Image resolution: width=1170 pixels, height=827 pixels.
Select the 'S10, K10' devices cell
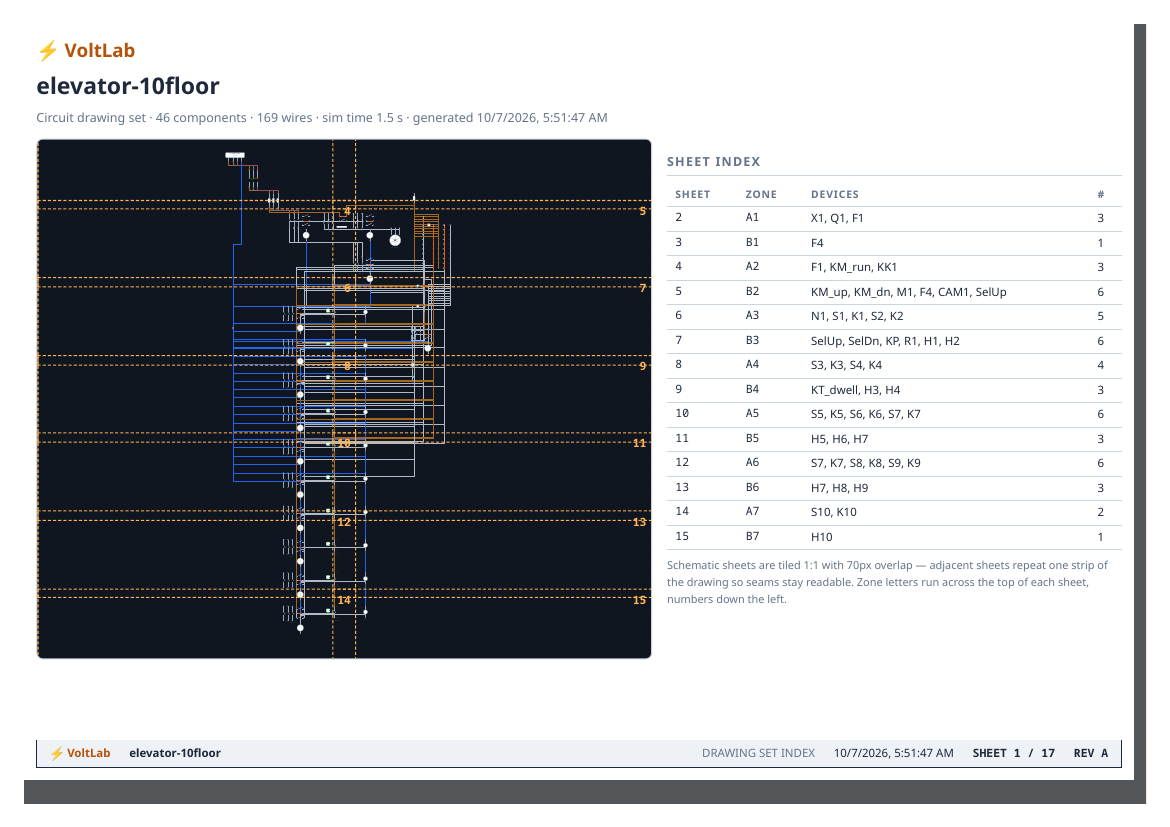click(833, 513)
